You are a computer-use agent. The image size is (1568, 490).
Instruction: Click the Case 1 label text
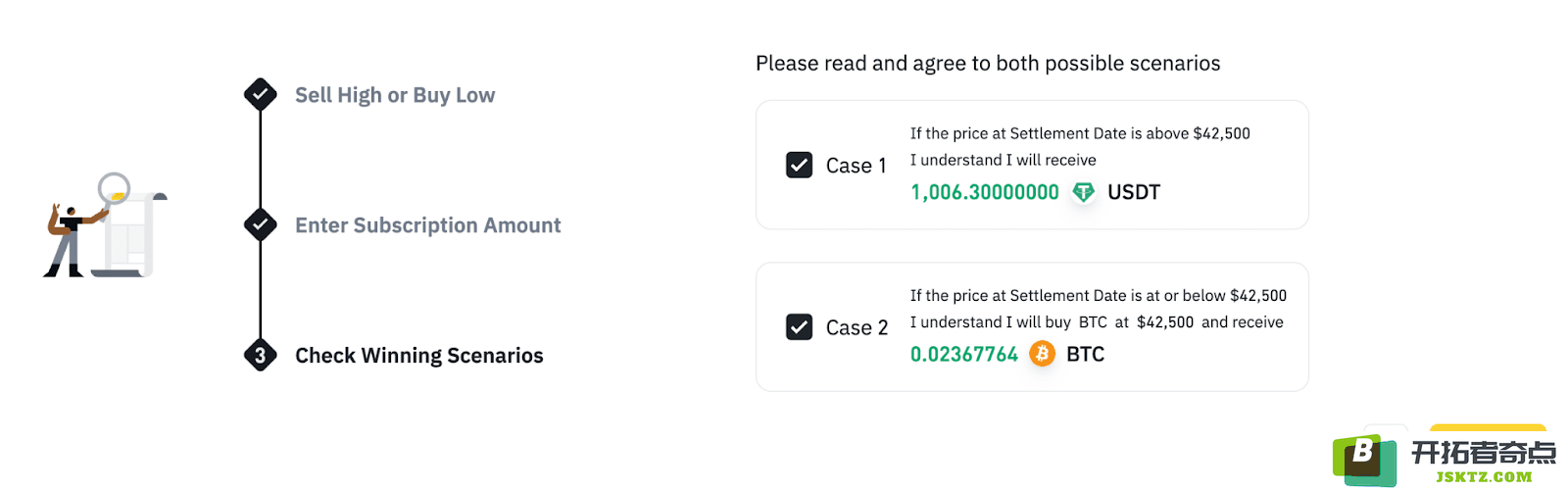click(856, 166)
